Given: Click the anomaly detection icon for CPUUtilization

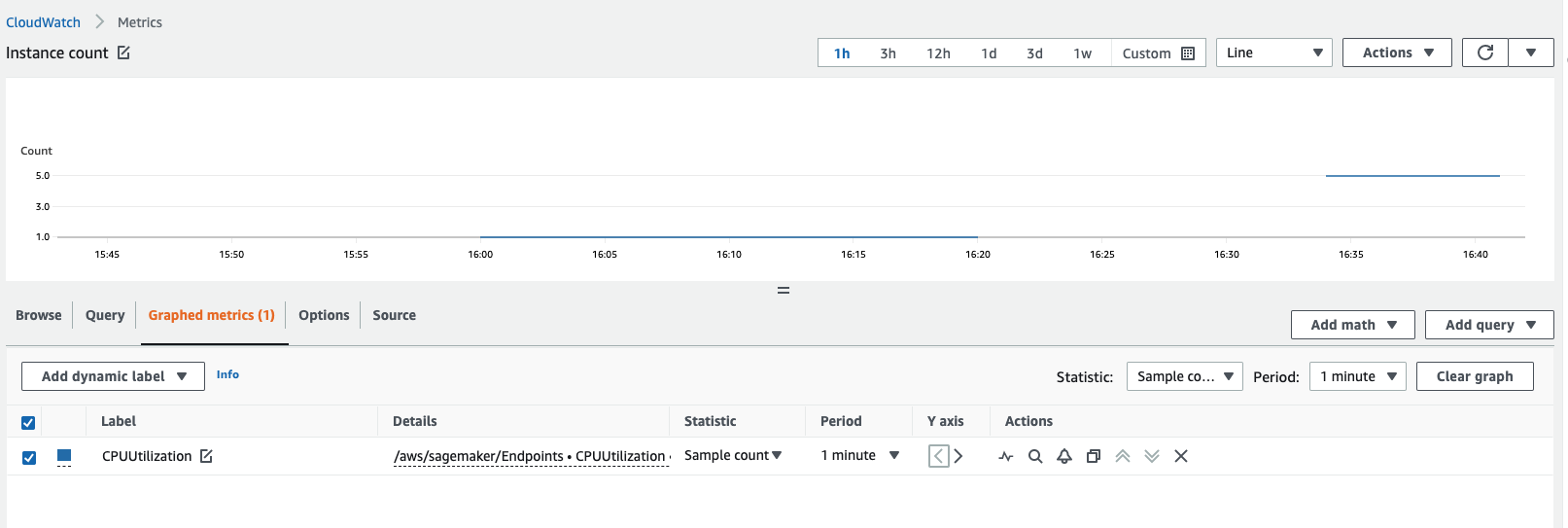Looking at the screenshot, I should coord(1006,456).
